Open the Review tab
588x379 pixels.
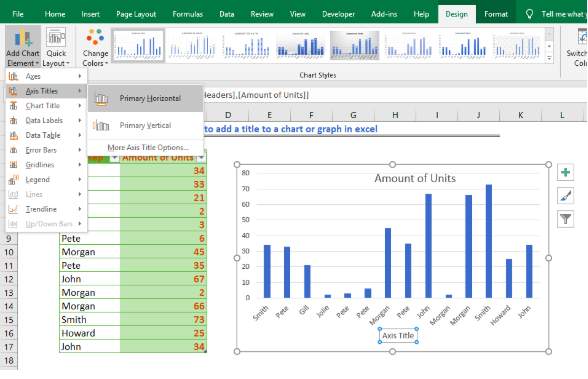point(262,14)
